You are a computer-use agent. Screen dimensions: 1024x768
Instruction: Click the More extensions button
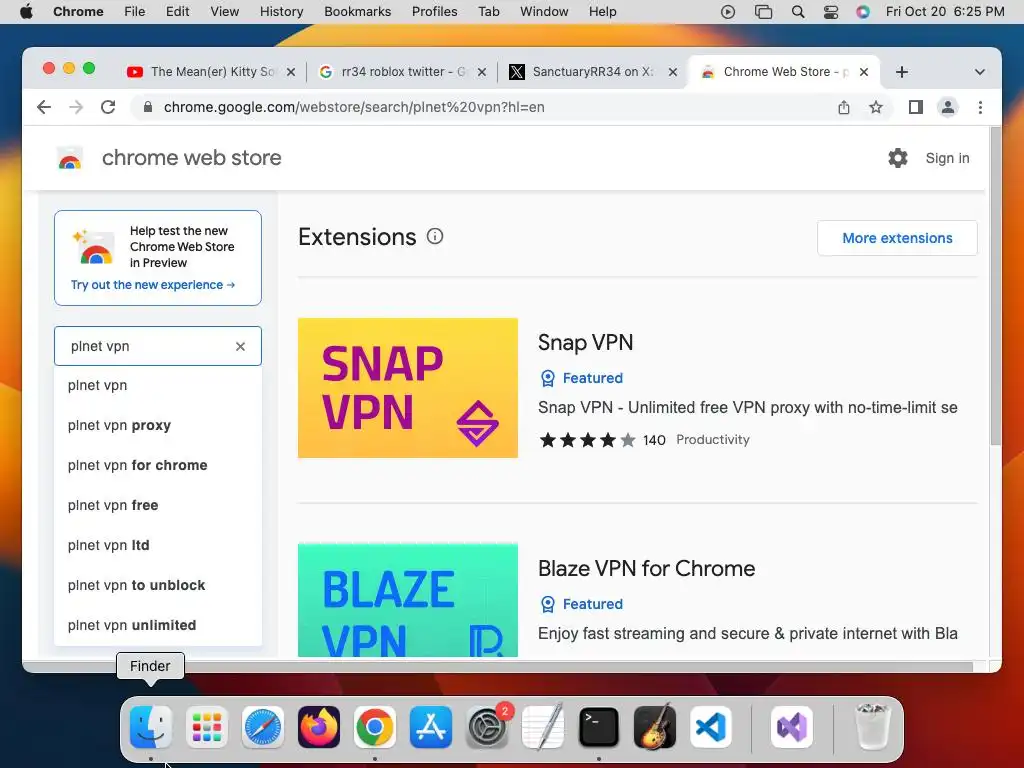pos(897,238)
